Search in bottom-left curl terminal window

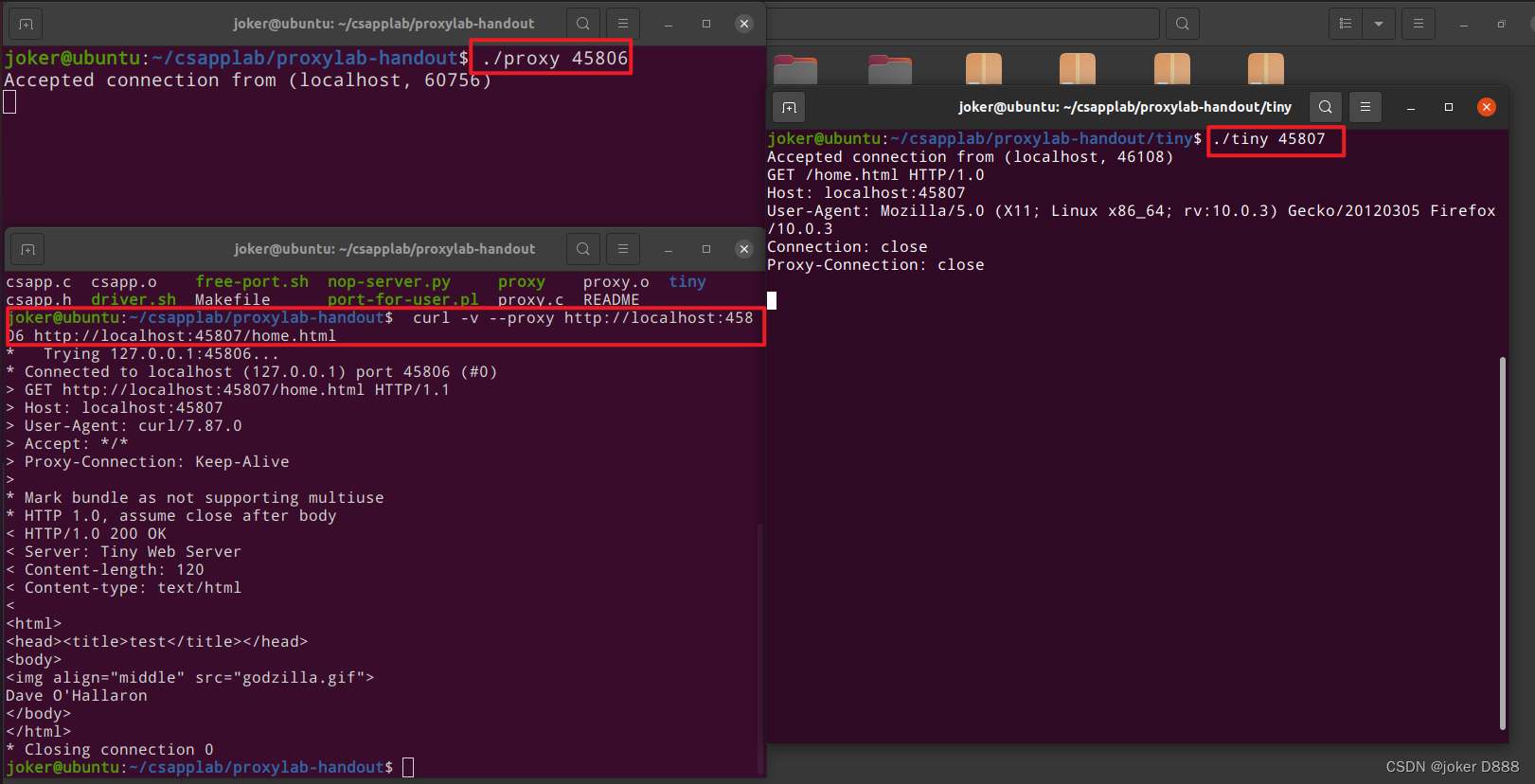(x=583, y=249)
